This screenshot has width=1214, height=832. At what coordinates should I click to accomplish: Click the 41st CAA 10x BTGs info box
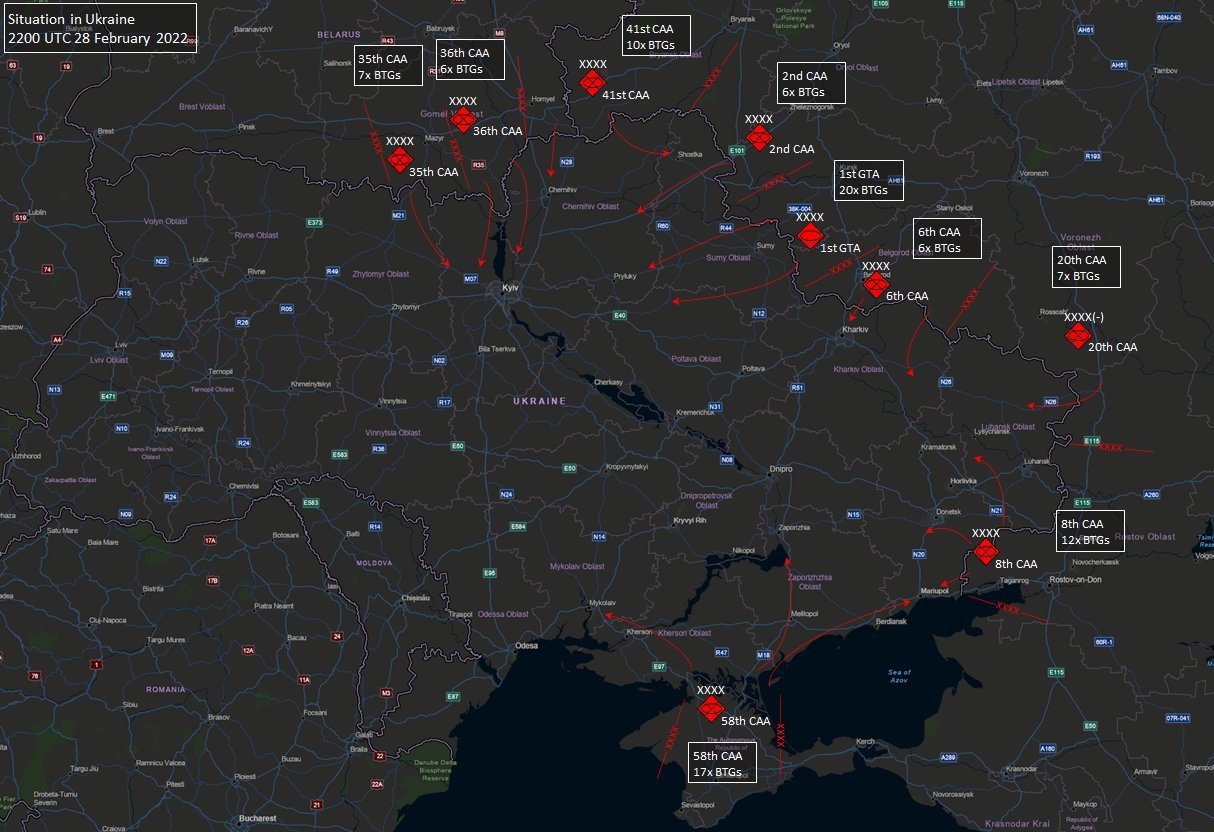click(x=656, y=36)
